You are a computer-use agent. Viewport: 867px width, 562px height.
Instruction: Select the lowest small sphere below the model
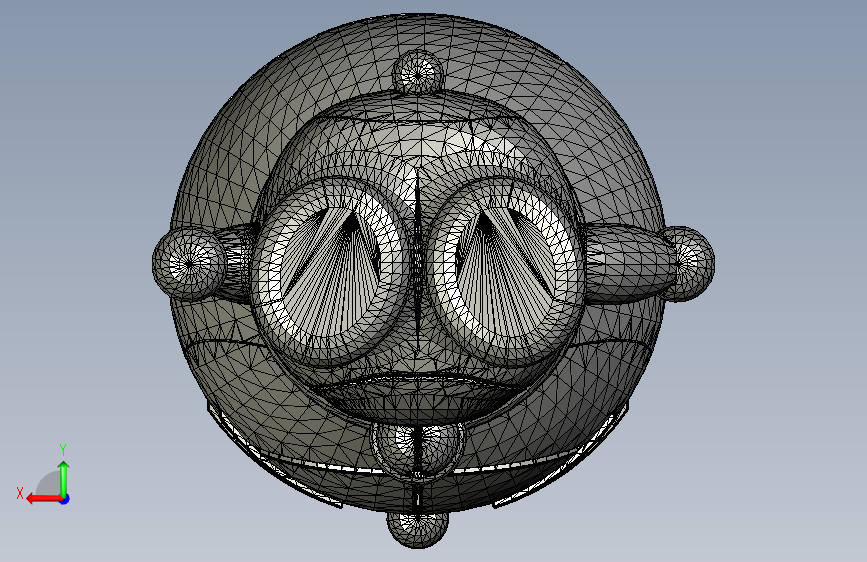point(417,529)
